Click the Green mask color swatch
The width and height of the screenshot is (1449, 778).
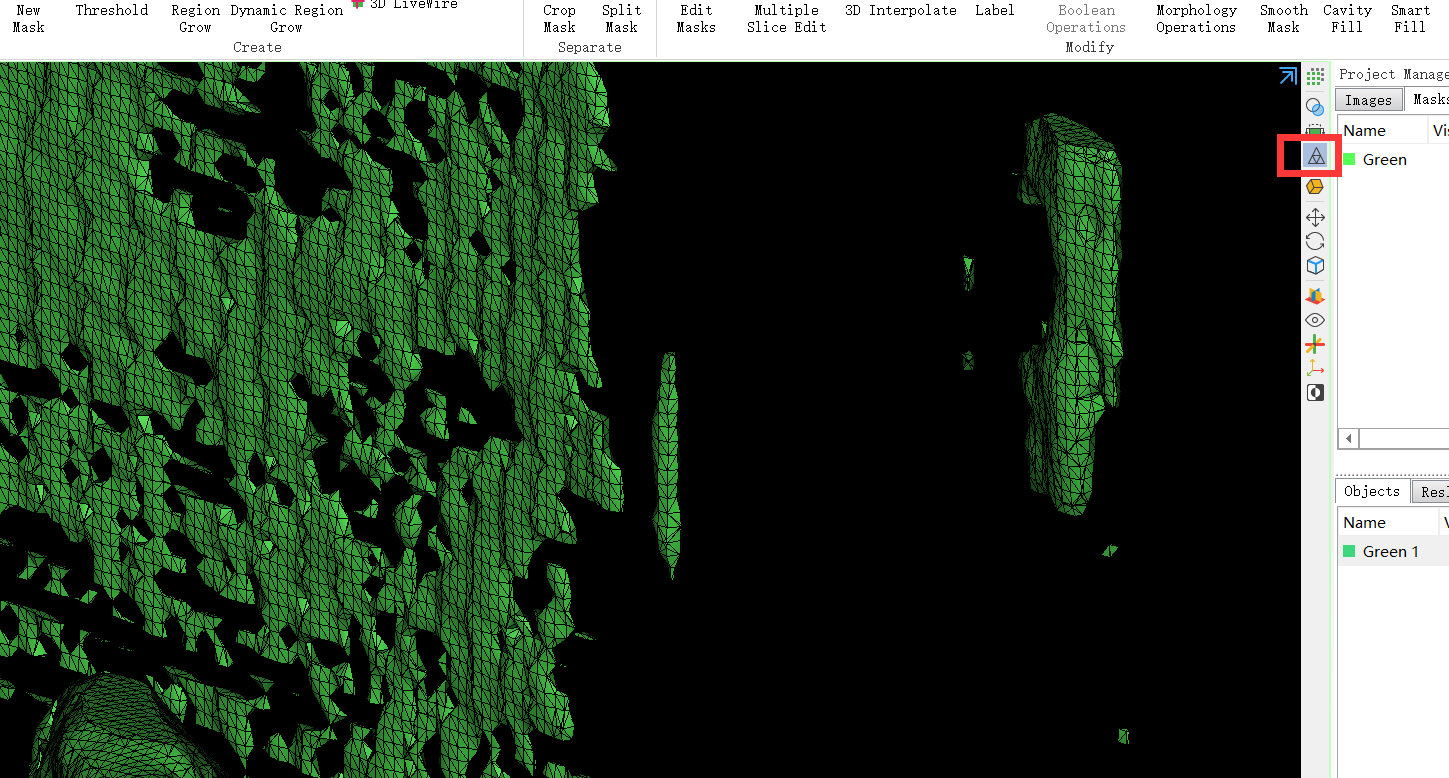[x=1349, y=159]
